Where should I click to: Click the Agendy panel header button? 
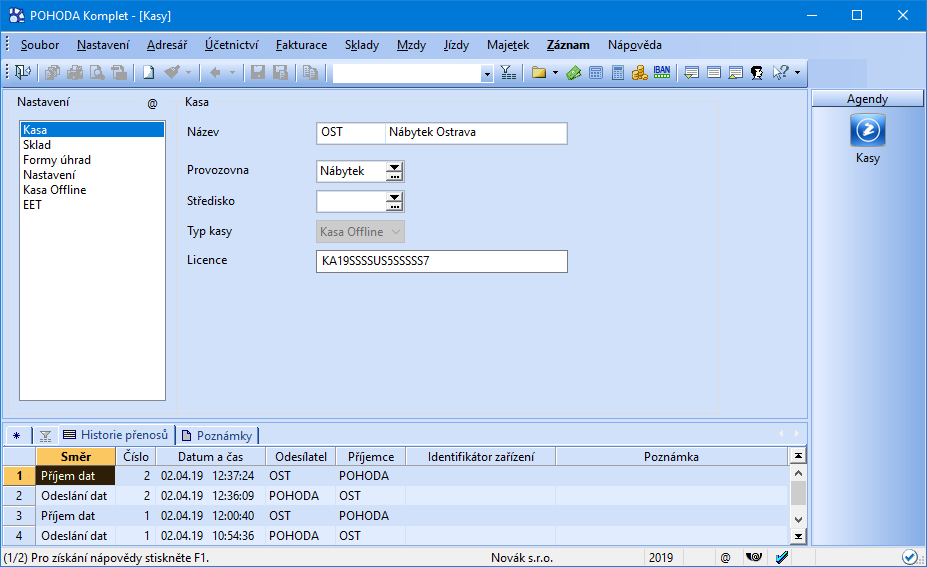tap(867, 99)
